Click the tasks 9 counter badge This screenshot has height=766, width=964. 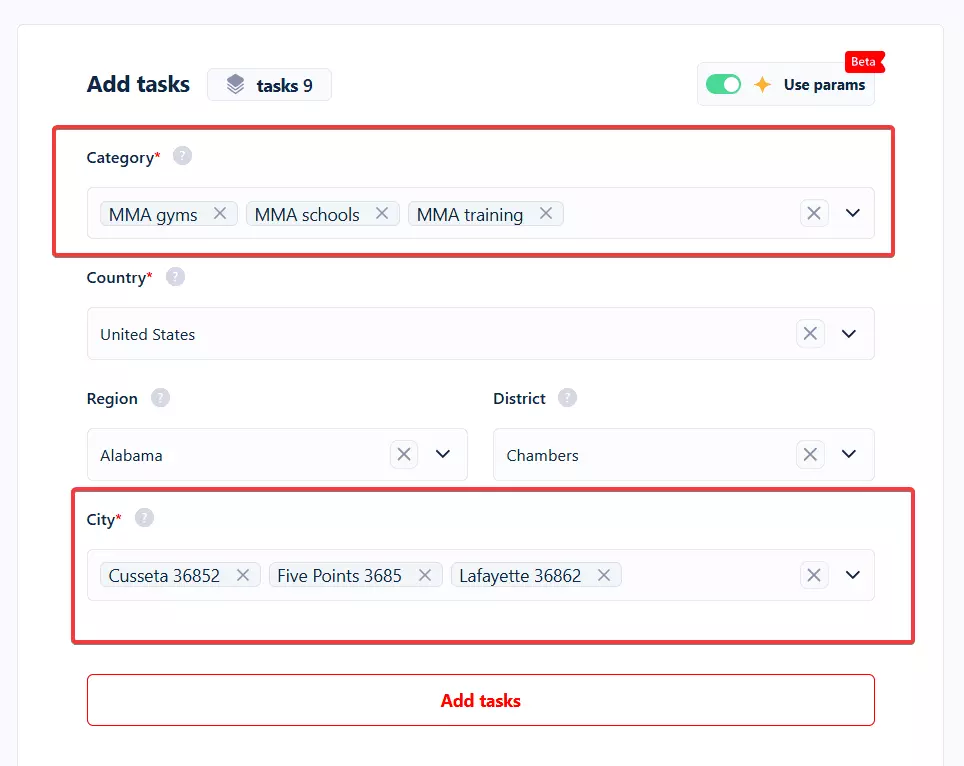pos(269,85)
